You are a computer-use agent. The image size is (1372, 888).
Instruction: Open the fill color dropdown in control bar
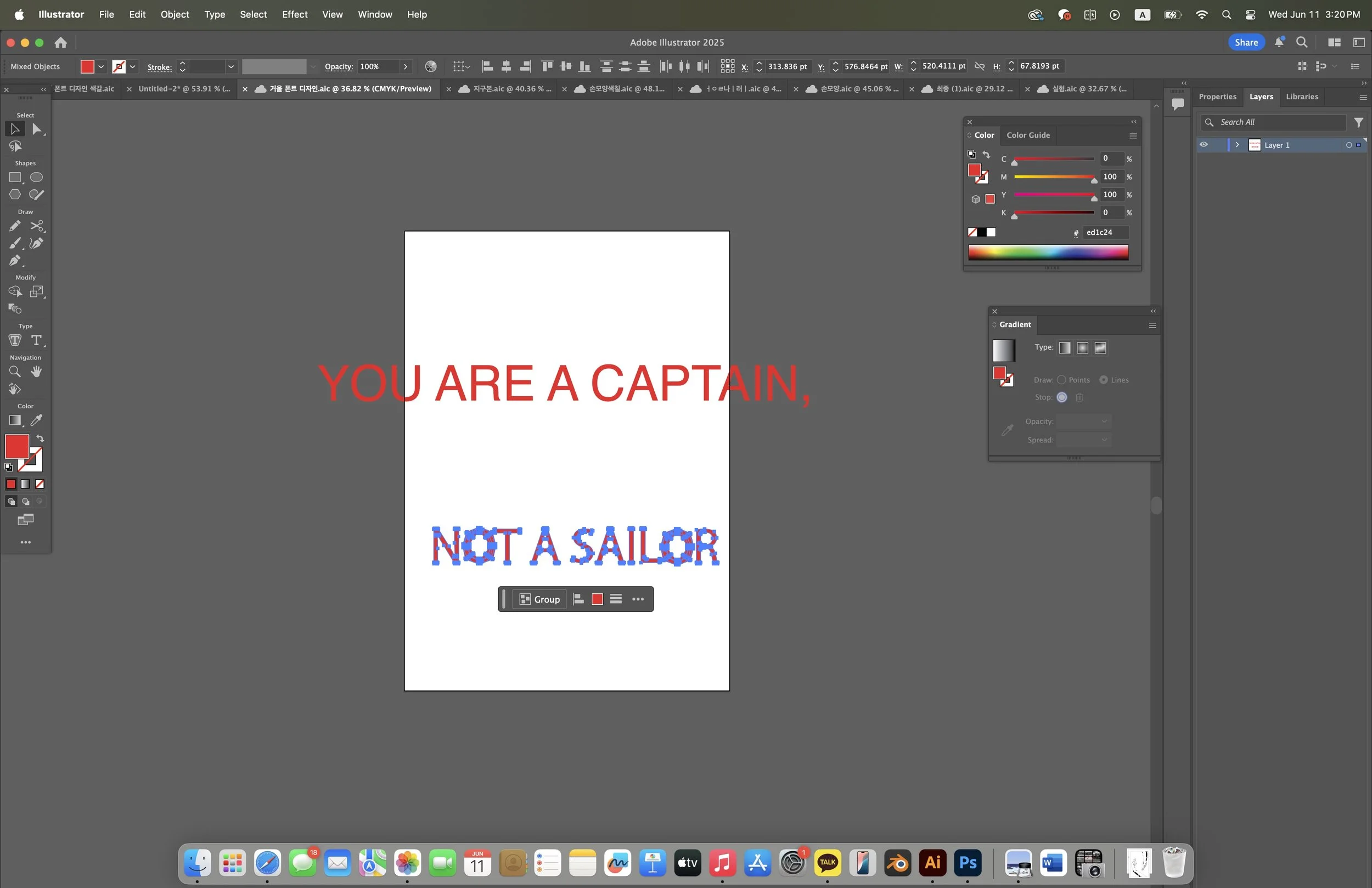coord(102,66)
